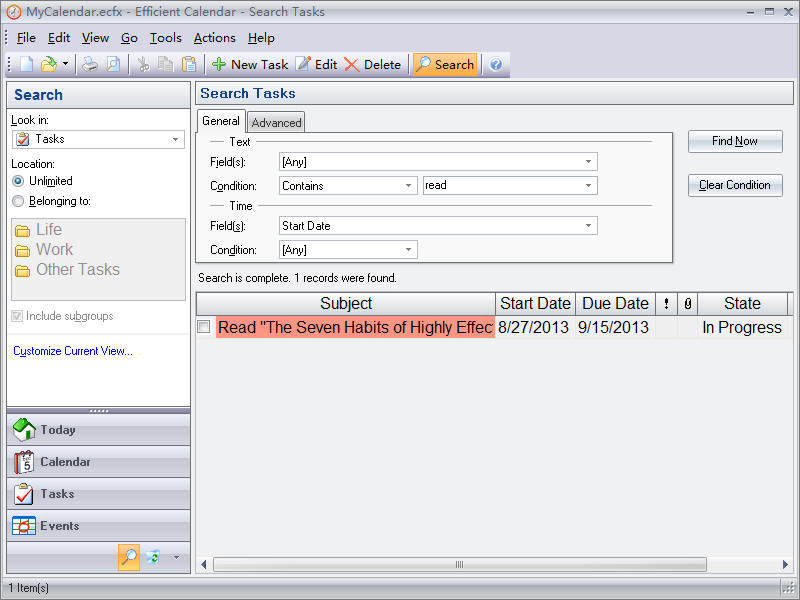Select the Life folder
The height and width of the screenshot is (600, 800).
[x=38, y=230]
